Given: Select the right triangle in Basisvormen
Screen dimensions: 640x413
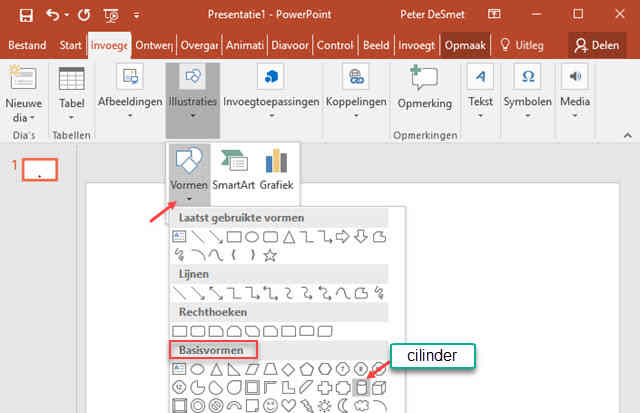Looking at the screenshot, I should 234,369.
